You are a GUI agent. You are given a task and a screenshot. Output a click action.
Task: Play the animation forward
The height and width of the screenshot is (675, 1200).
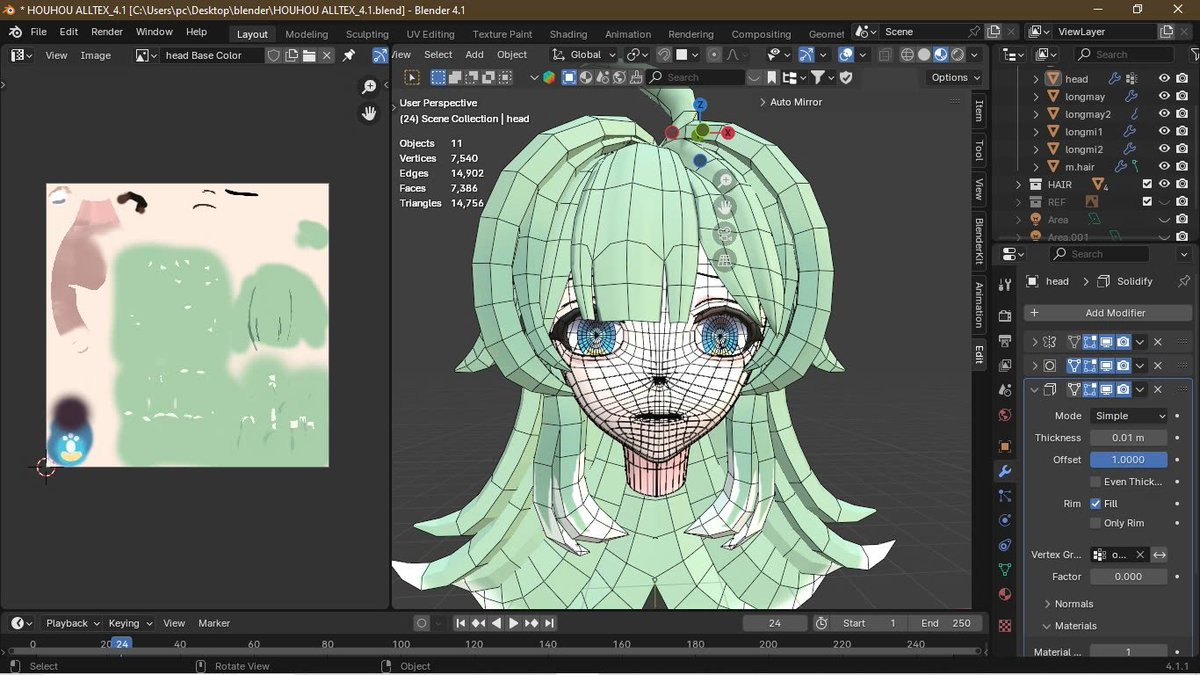(514, 623)
